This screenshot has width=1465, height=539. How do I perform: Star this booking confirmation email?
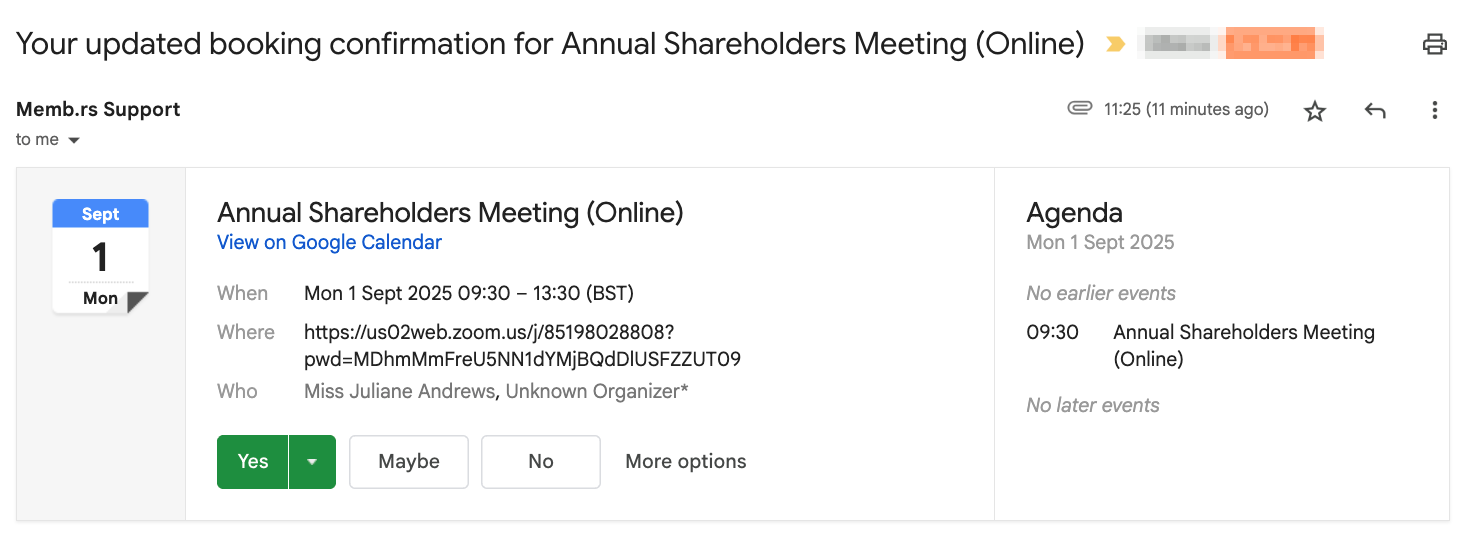(1315, 111)
